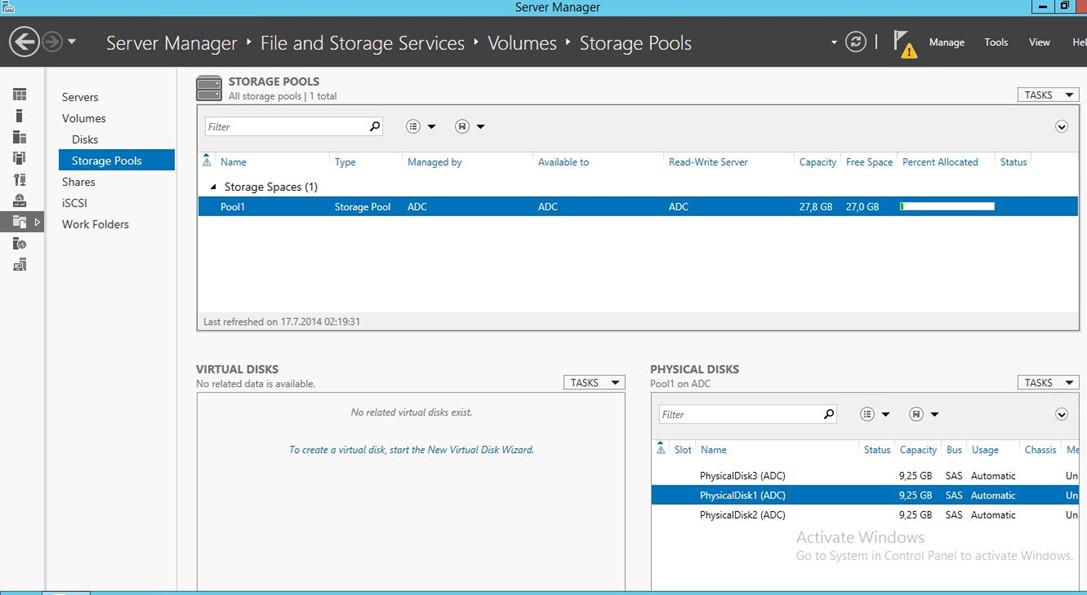Collapse the Storage Spaces (1) group
This screenshot has width=1087, height=595.
(213, 187)
